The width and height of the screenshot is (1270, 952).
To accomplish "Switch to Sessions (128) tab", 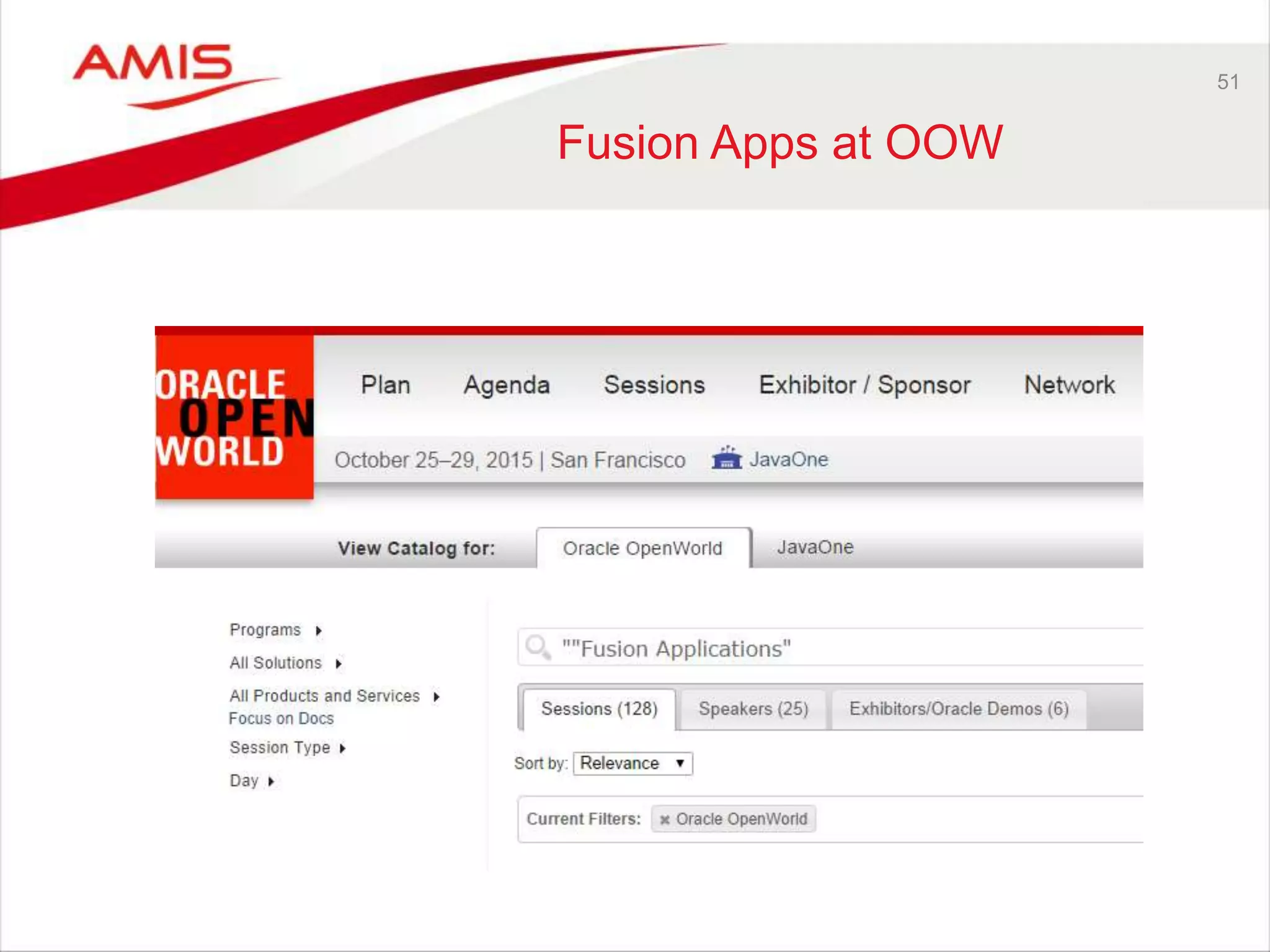I will pos(599,708).
